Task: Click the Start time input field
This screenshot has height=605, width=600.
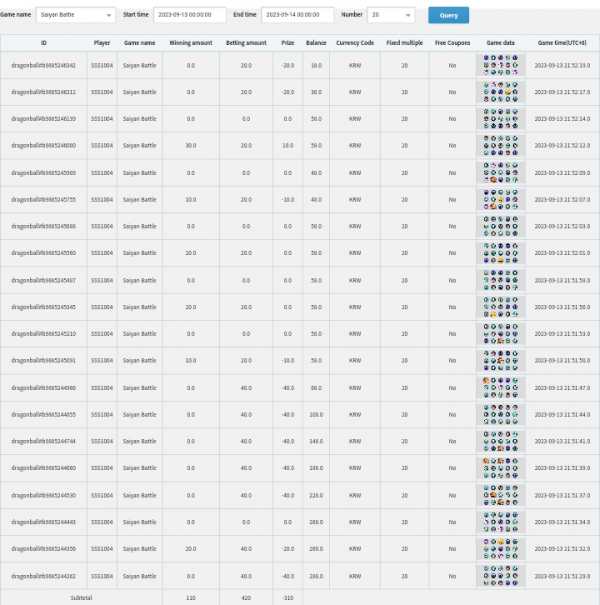Action: coord(189,15)
